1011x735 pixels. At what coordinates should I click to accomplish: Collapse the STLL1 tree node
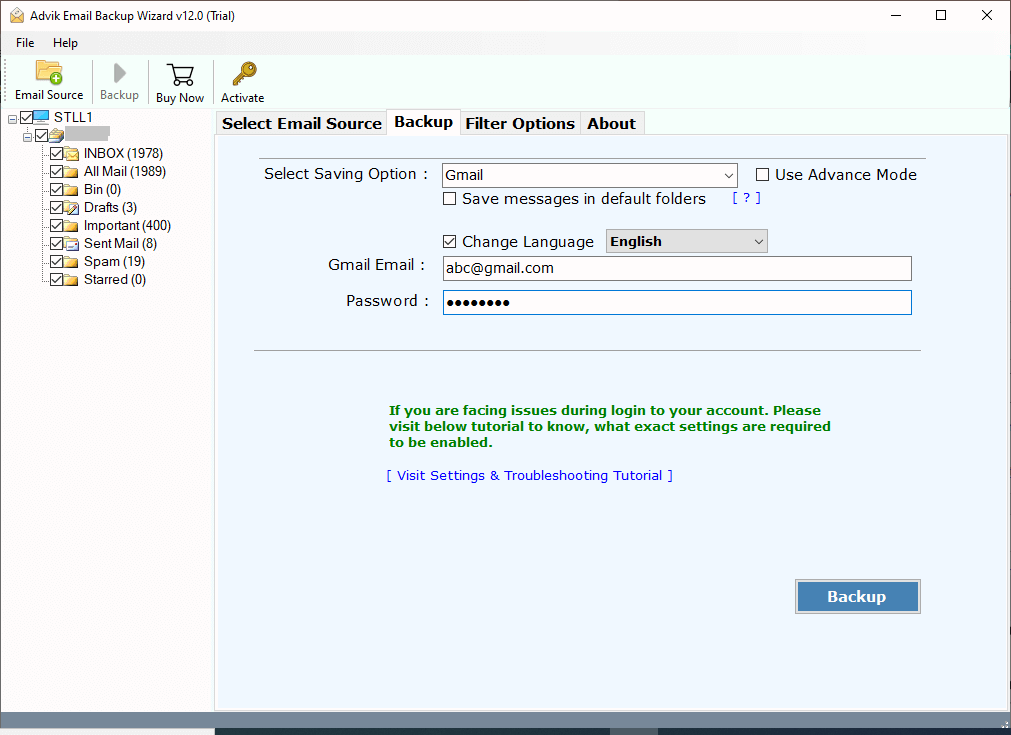pyautogui.click(x=12, y=119)
